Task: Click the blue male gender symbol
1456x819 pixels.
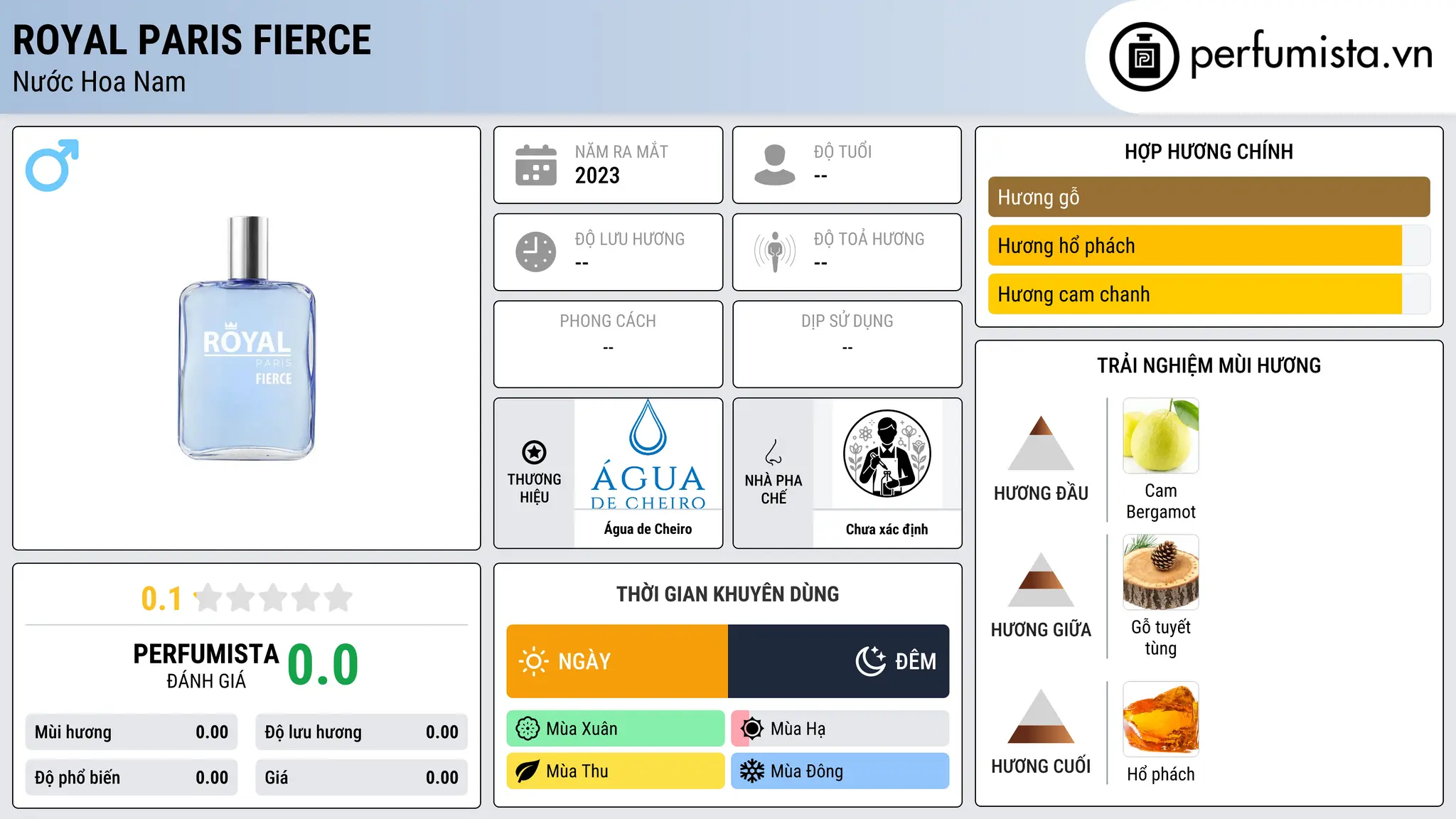Action: 52,165
